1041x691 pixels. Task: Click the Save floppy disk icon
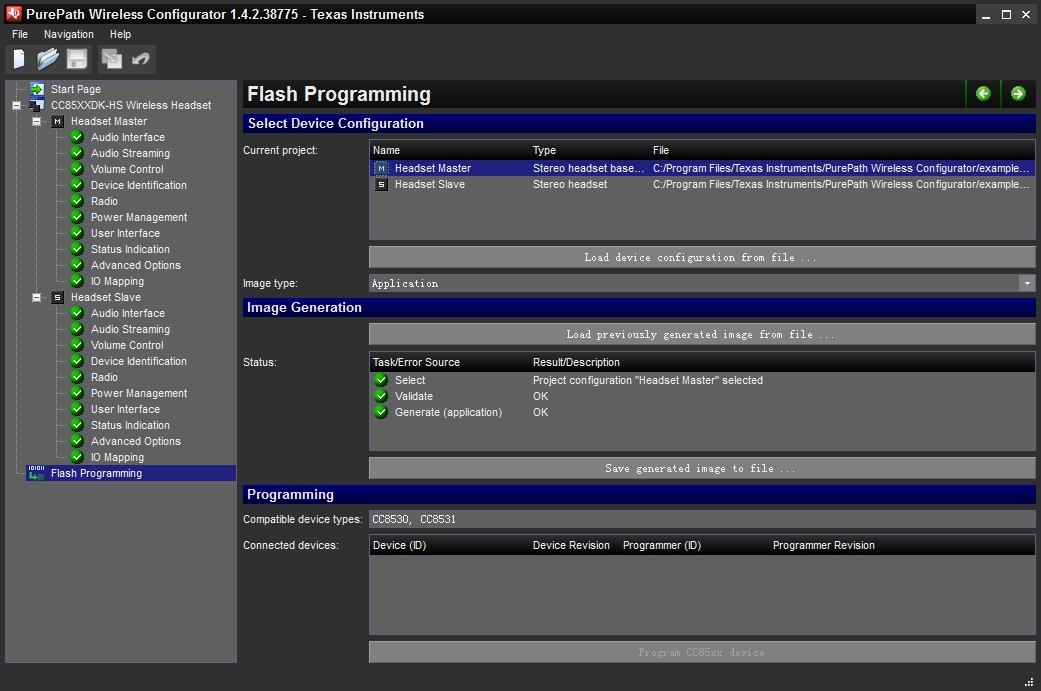pyautogui.click(x=77, y=60)
